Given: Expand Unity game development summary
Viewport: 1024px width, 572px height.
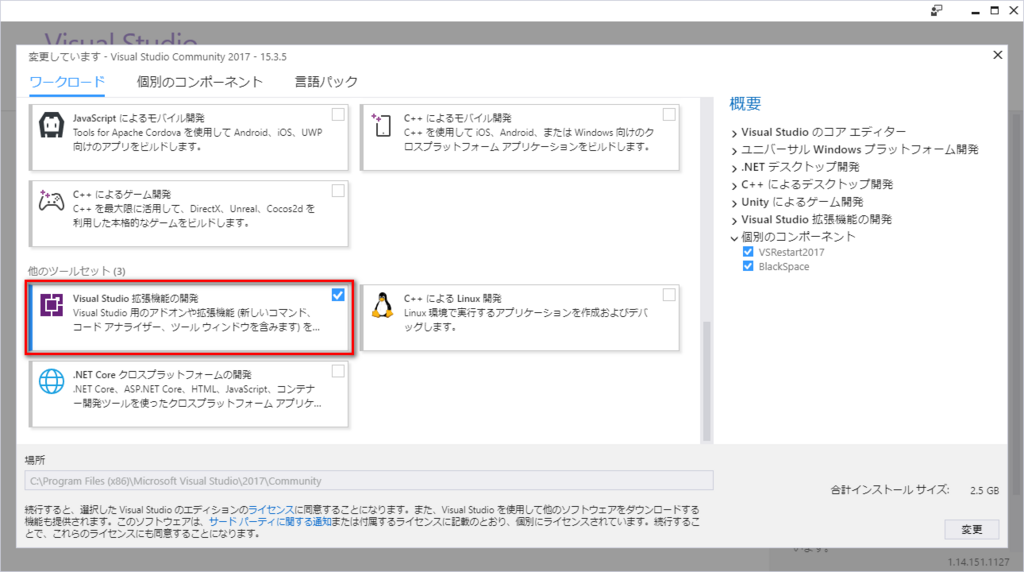Looking at the screenshot, I should point(734,203).
